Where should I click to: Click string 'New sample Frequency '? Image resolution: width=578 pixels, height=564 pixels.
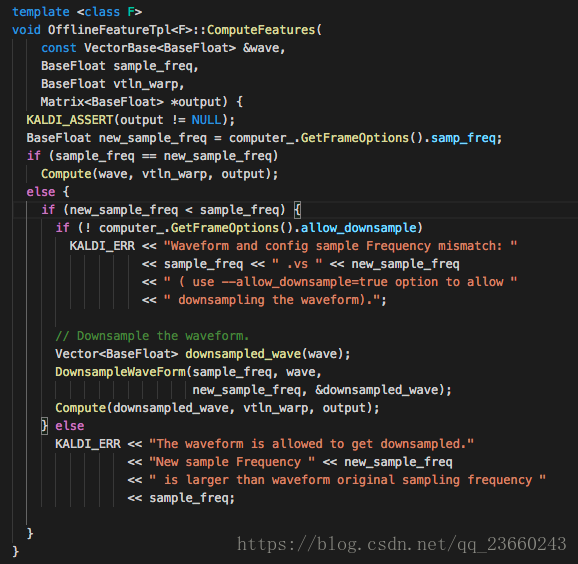tap(232, 462)
